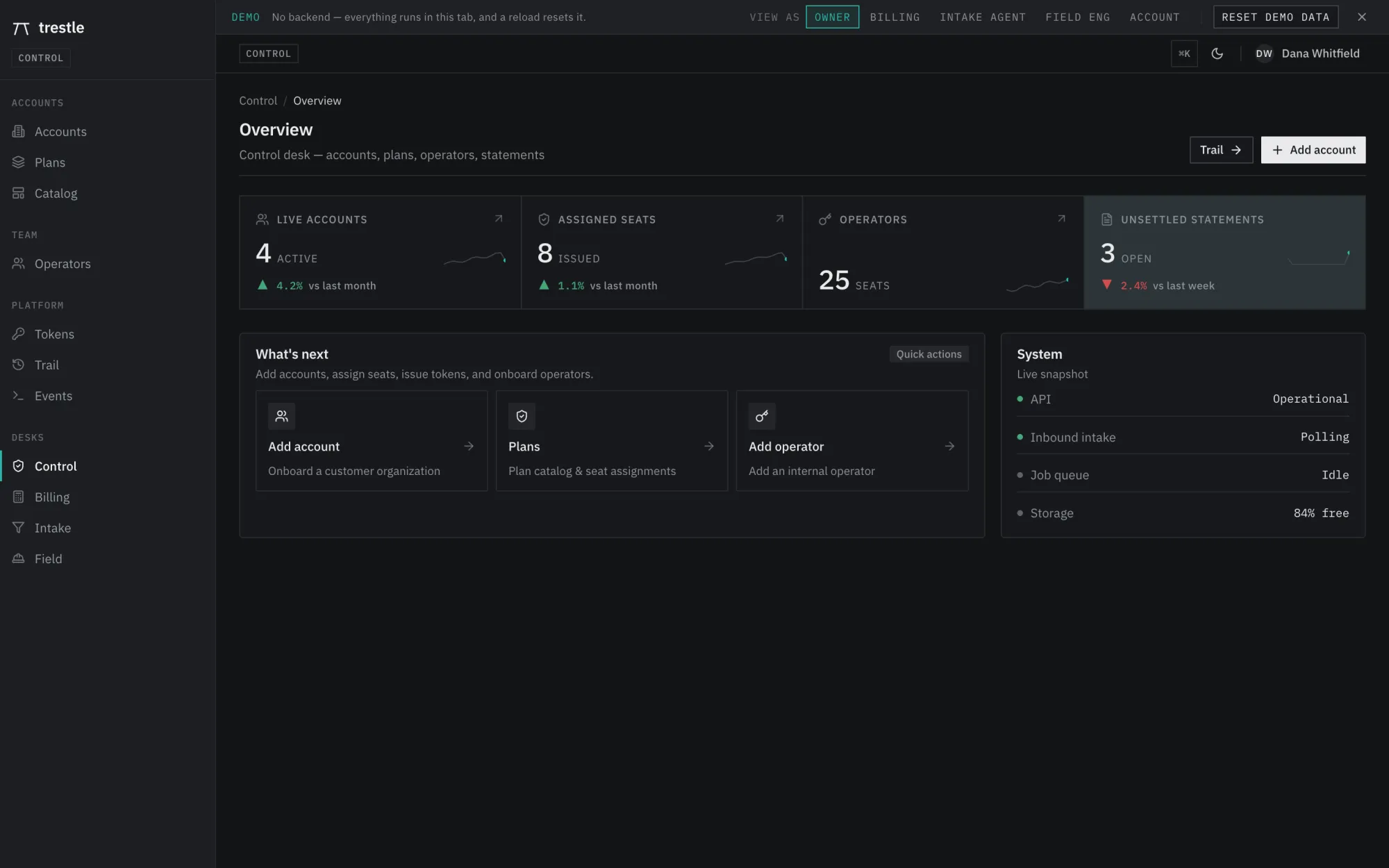Open Live Accounts card arrow

pyautogui.click(x=499, y=219)
